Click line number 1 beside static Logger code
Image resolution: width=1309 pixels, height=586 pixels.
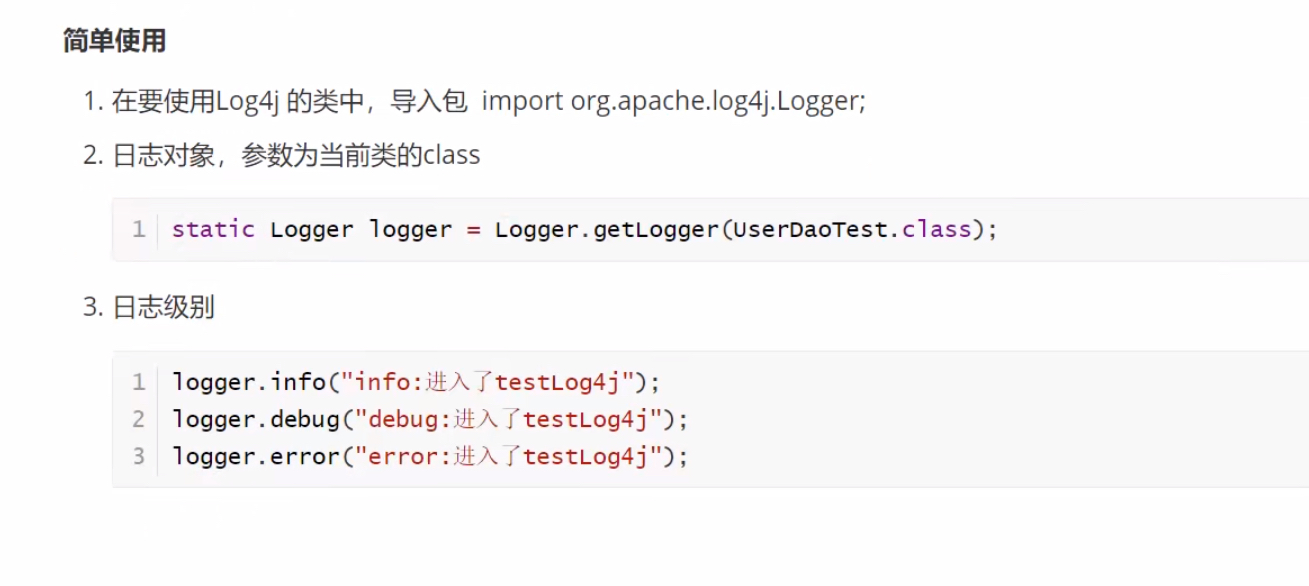138,229
